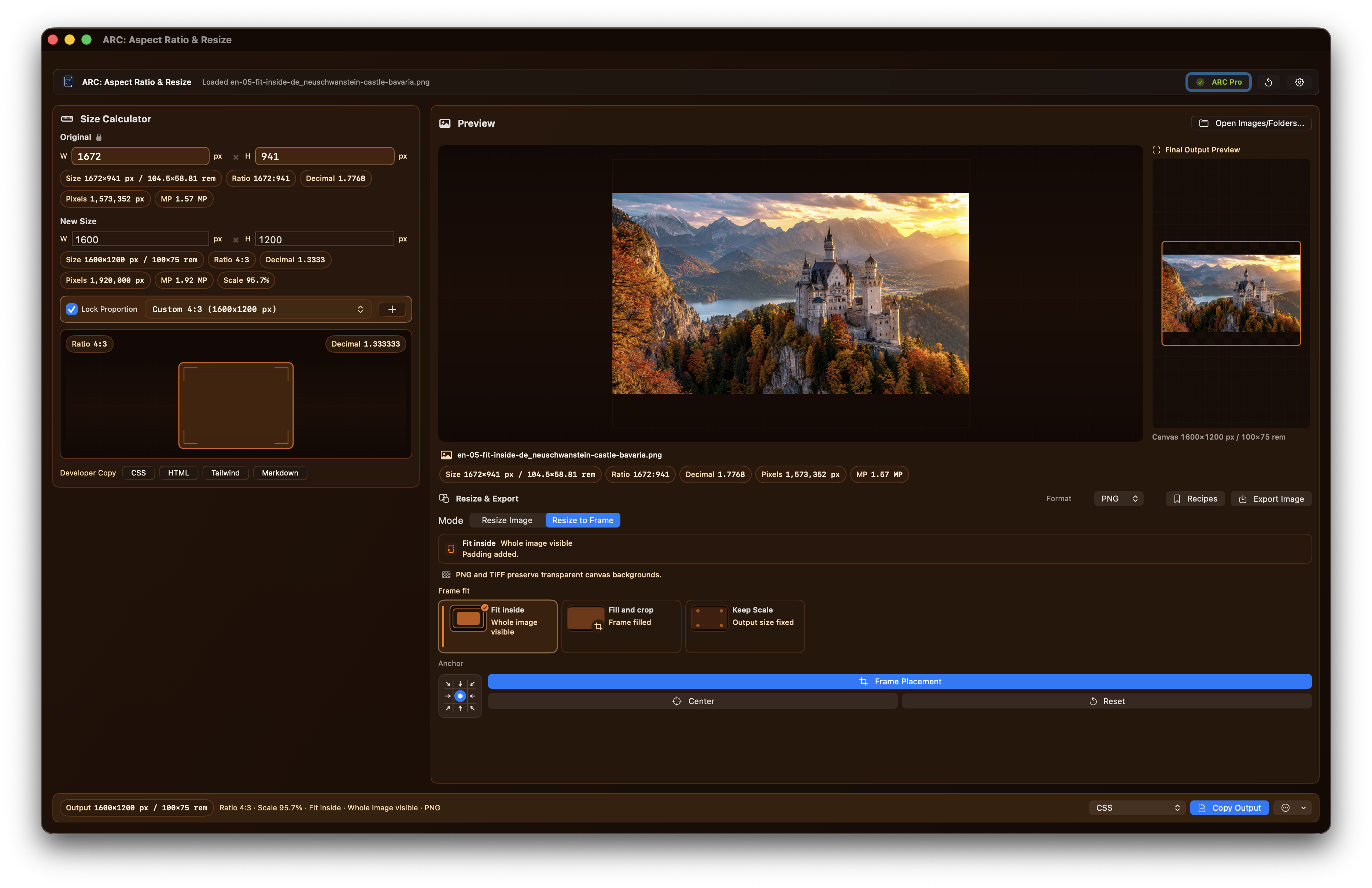The width and height of the screenshot is (1372, 888).
Task: Choose the Keep Scale frame option
Action: 745,626
